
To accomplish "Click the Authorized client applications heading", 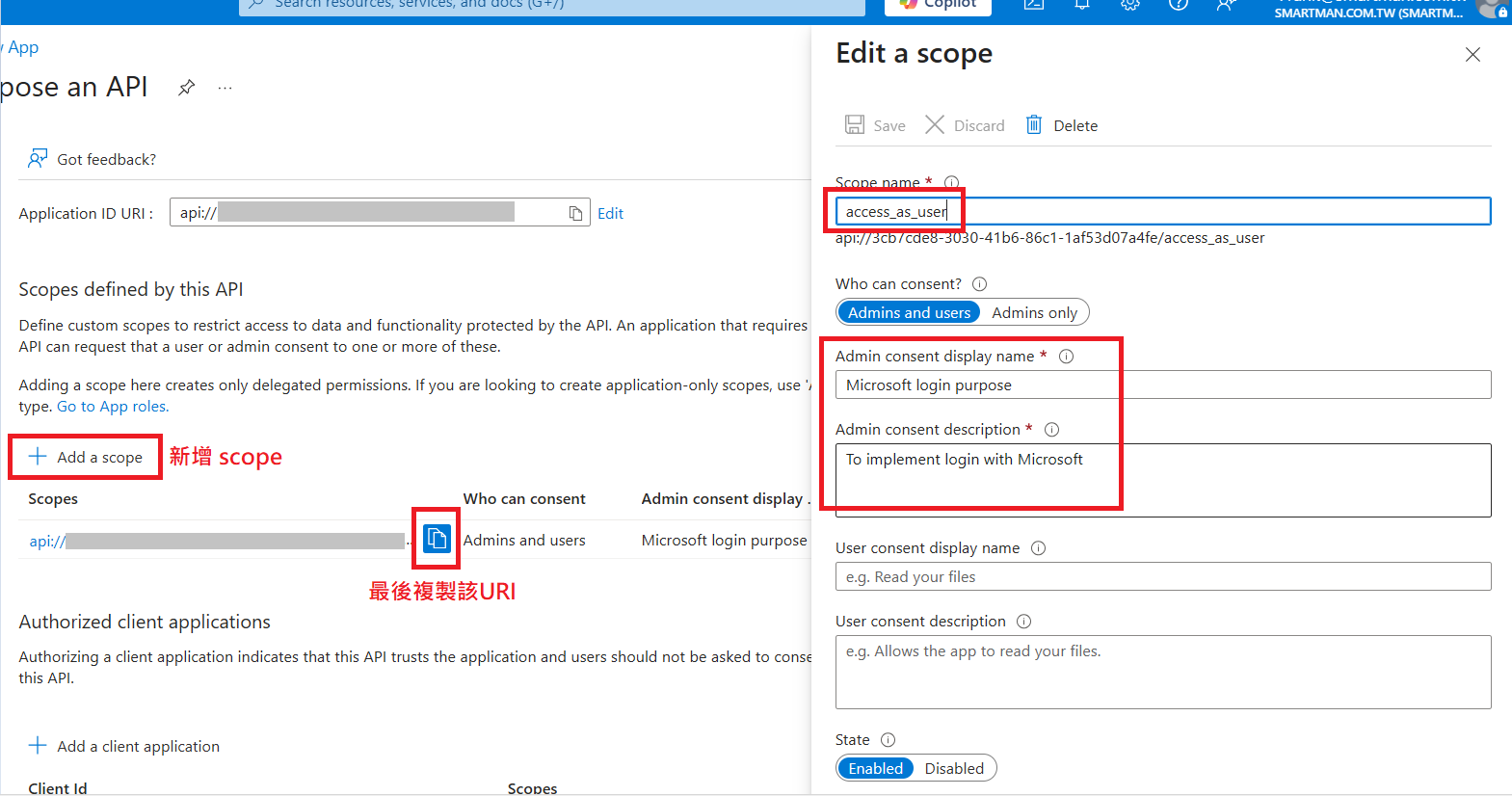I will tap(145, 622).
